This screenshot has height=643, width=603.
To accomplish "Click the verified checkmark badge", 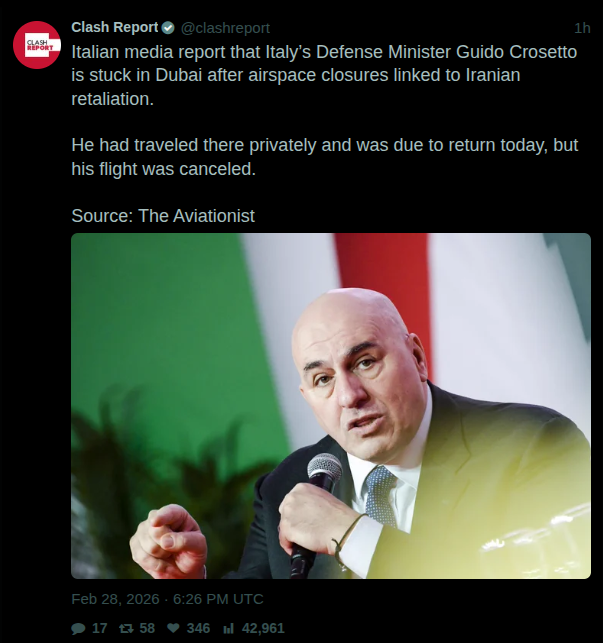I will (168, 28).
